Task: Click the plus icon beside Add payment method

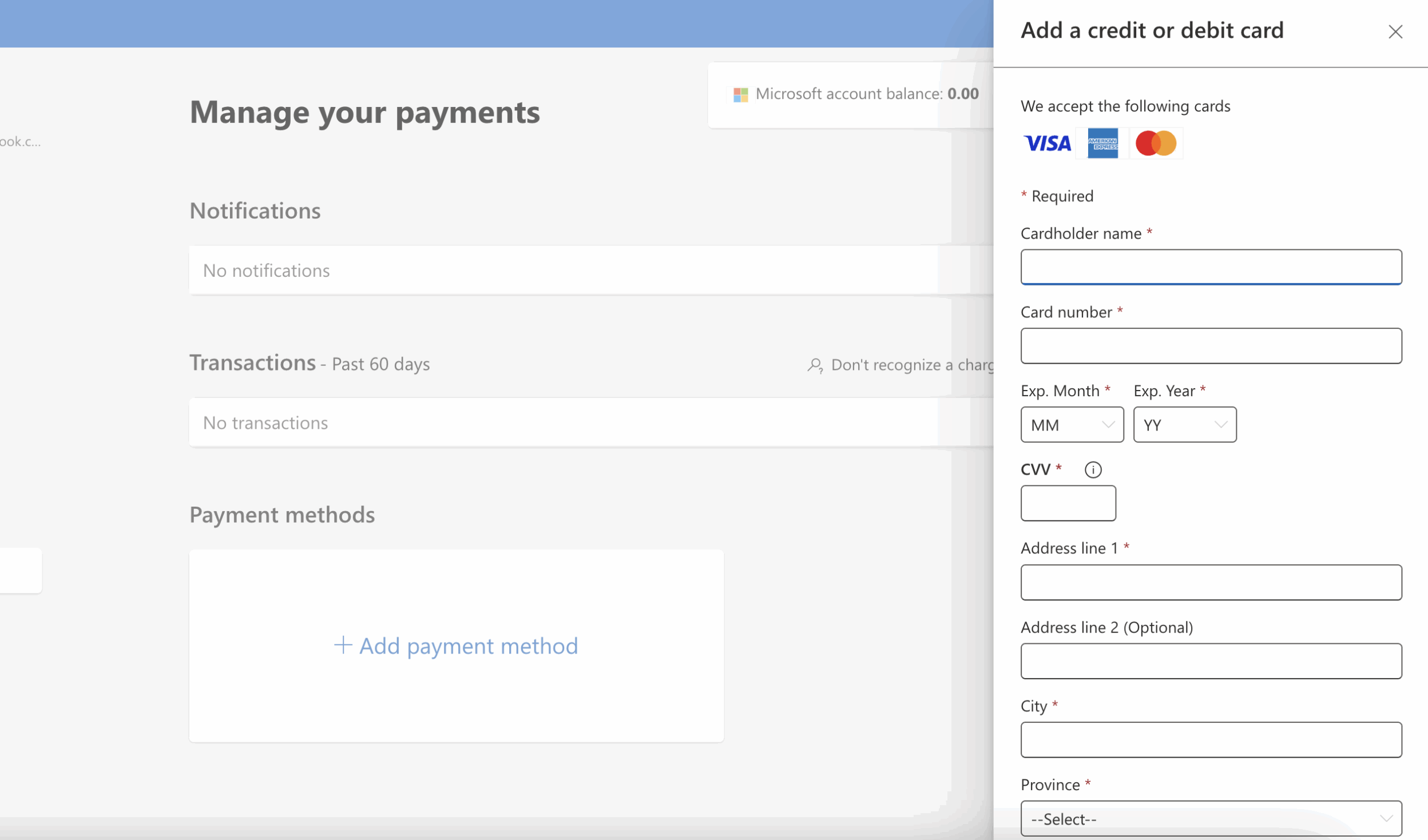Action: coord(342,645)
